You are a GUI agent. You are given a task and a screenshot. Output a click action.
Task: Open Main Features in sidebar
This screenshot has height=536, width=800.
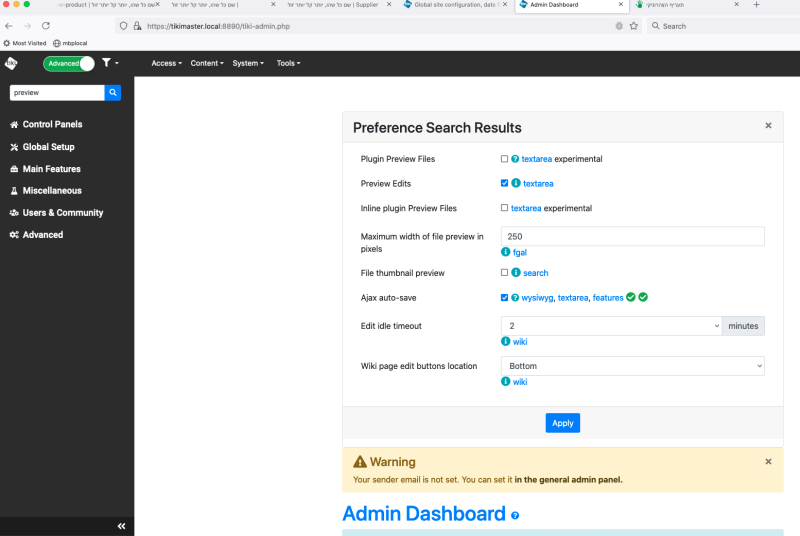click(x=46, y=169)
